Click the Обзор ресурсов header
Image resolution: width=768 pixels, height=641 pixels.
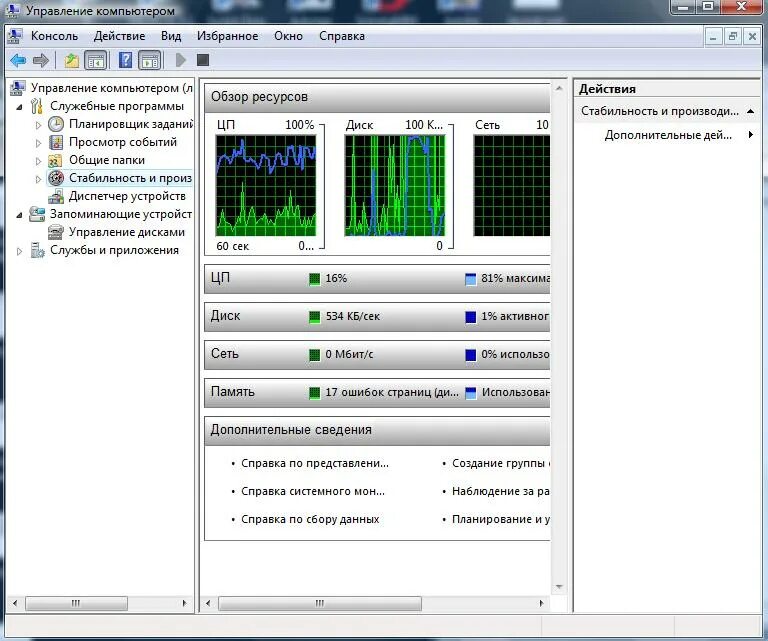tap(377, 97)
